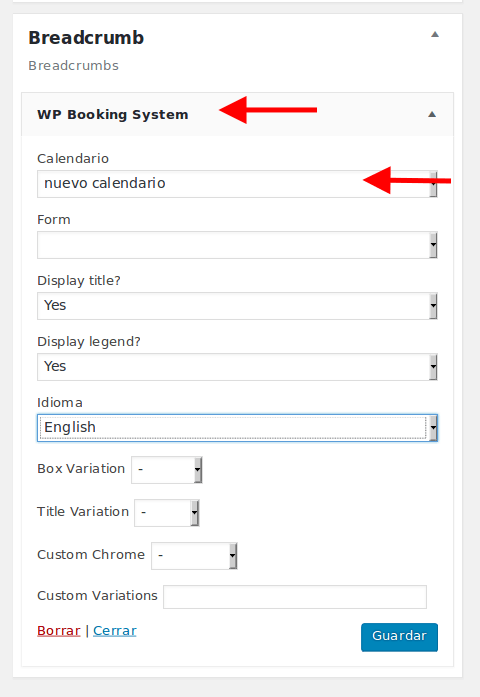Open the Custom Chrome dropdown

[194, 556]
